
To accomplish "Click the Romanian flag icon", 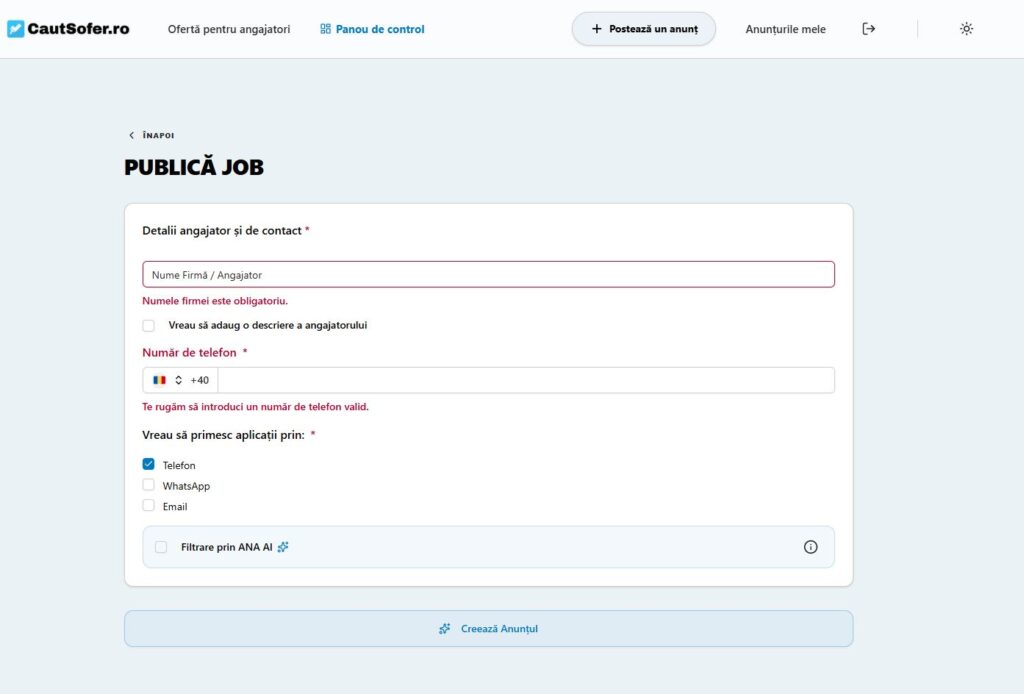I will tap(159, 380).
